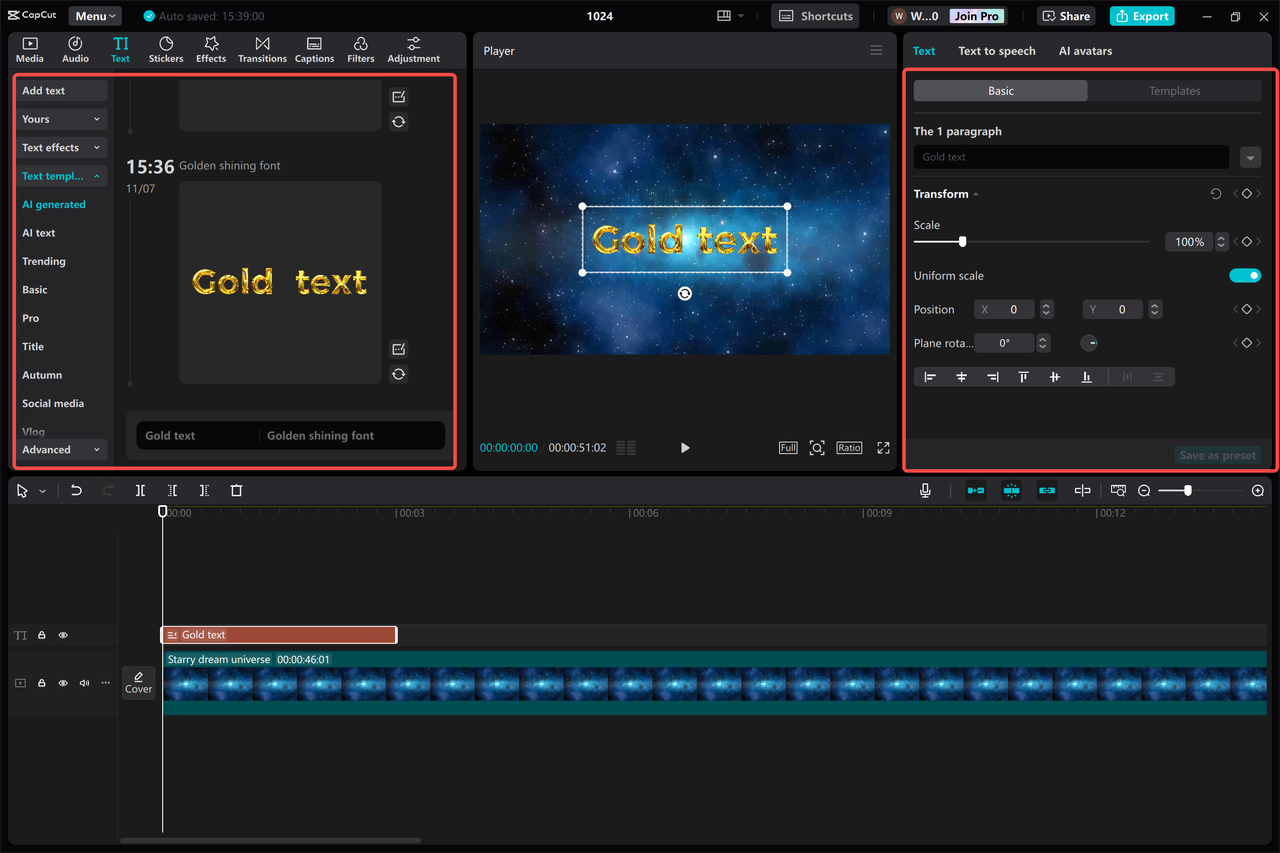Open the voice-over microphone tool
The image size is (1280, 853).
click(925, 490)
